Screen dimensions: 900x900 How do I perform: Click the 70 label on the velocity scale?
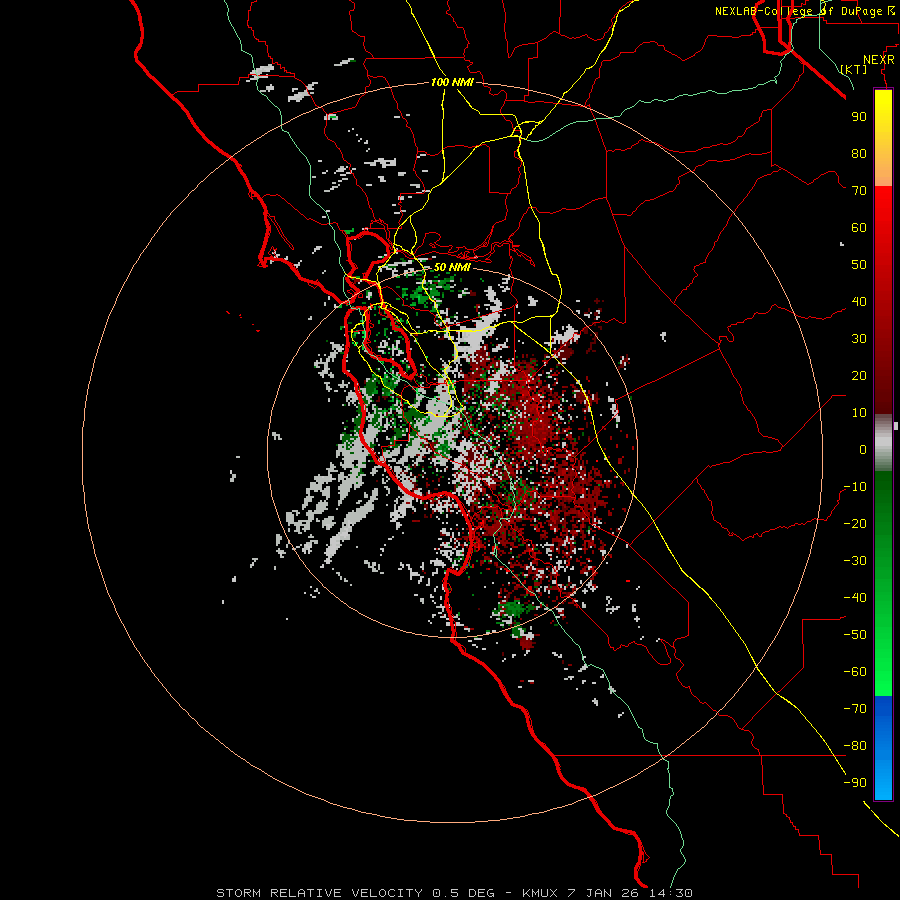point(859,191)
